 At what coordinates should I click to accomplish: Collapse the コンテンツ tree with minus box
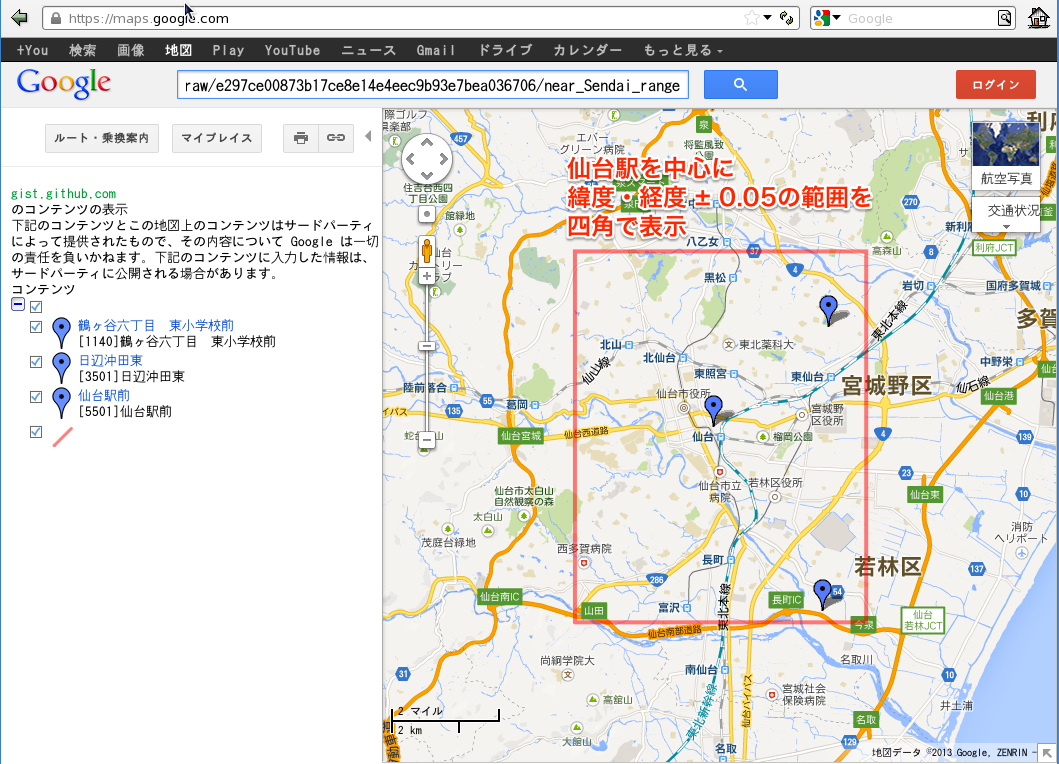18,305
